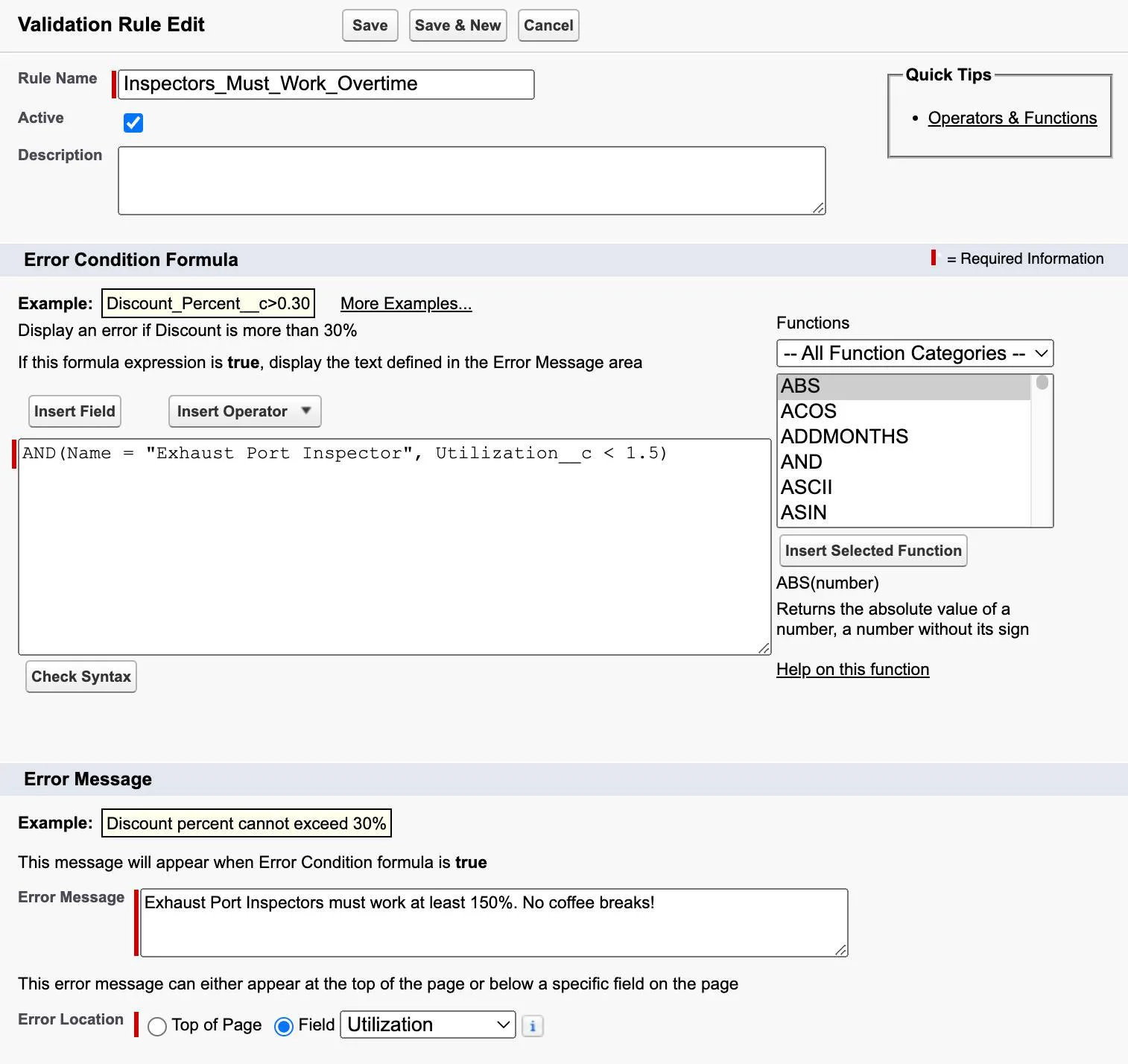The height and width of the screenshot is (1064, 1128).
Task: Uncheck the Active checkbox
Action: (x=133, y=123)
